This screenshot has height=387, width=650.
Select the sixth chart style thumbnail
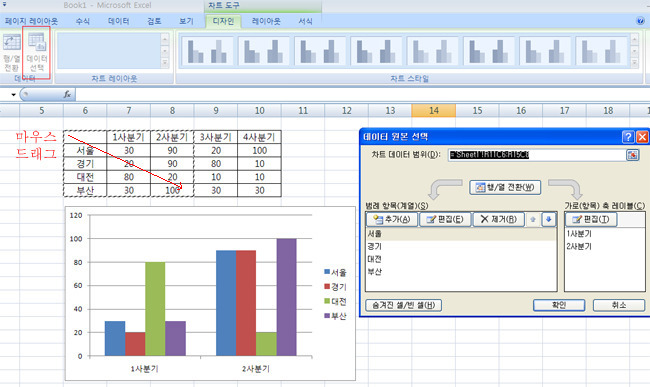point(489,51)
